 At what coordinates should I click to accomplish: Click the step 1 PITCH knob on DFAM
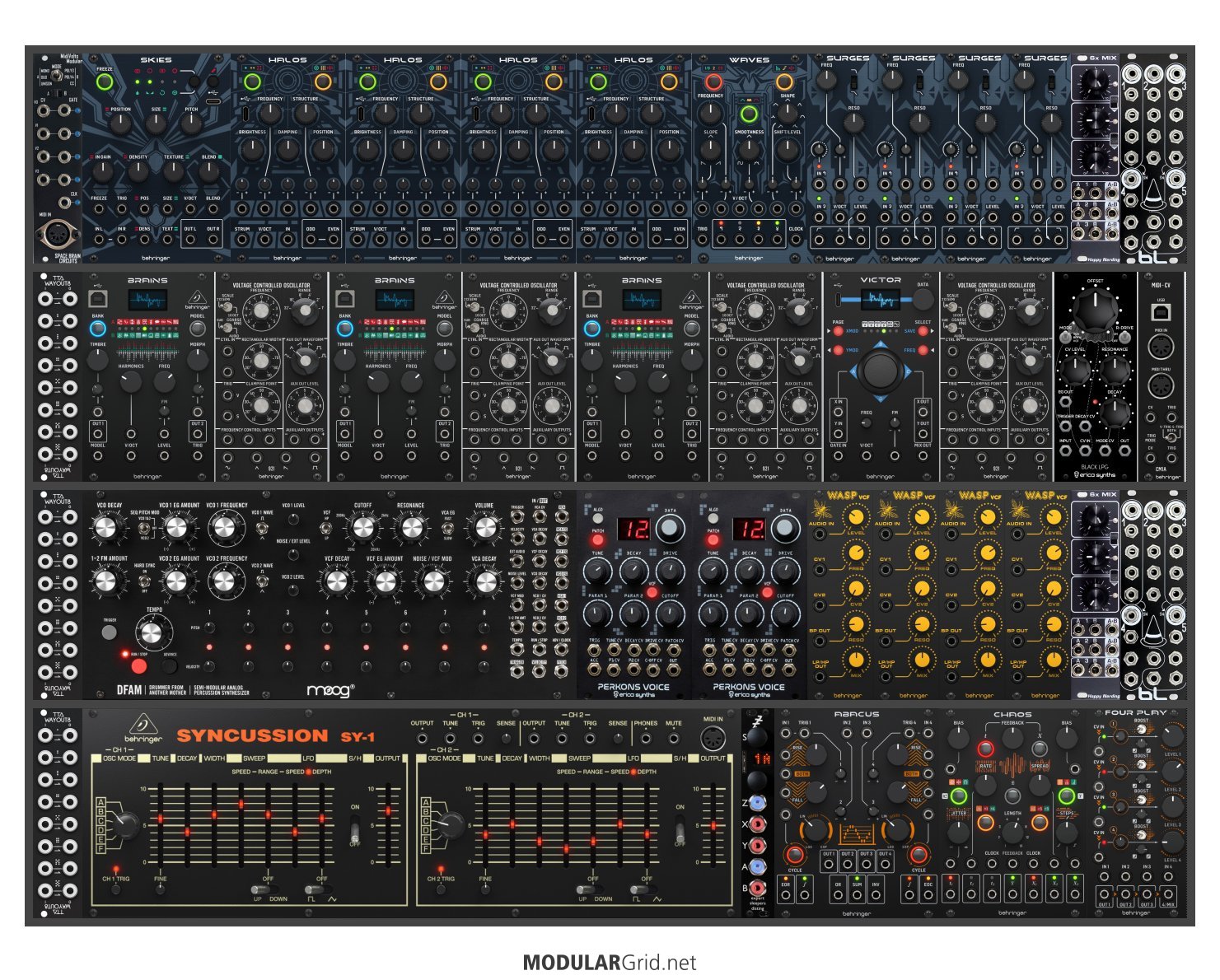(209, 628)
